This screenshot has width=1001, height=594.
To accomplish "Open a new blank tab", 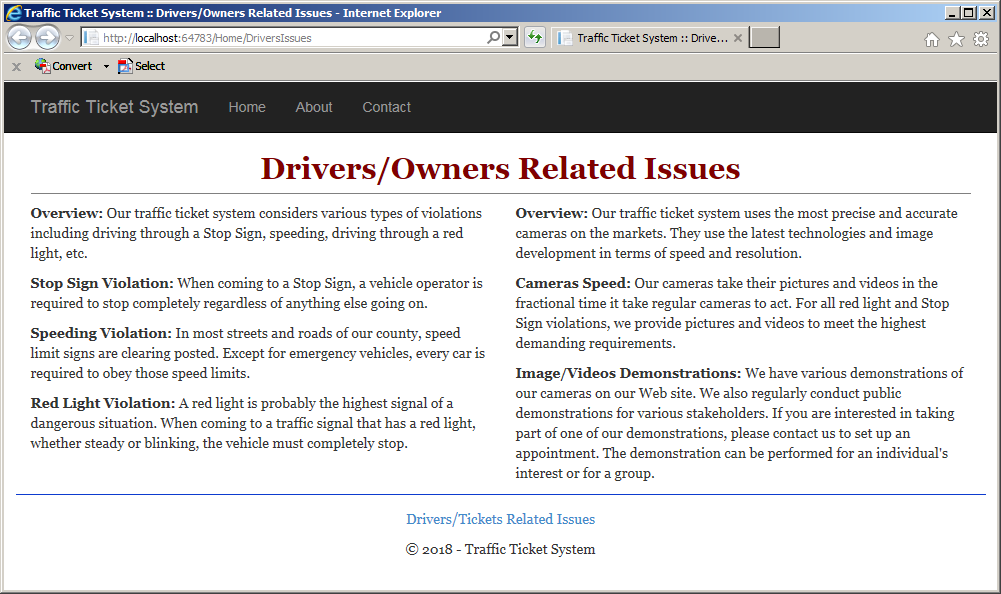I will 764,38.
